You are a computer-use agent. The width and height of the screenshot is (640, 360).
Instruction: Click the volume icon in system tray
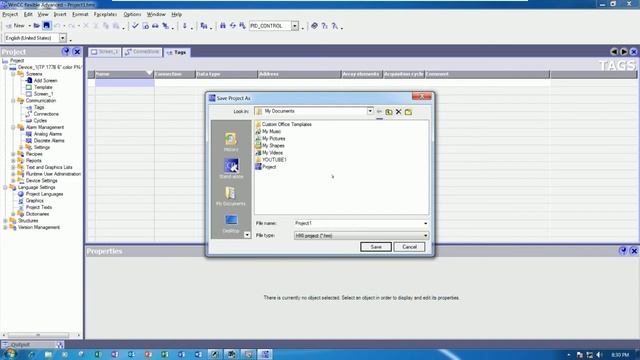[x=599, y=355]
